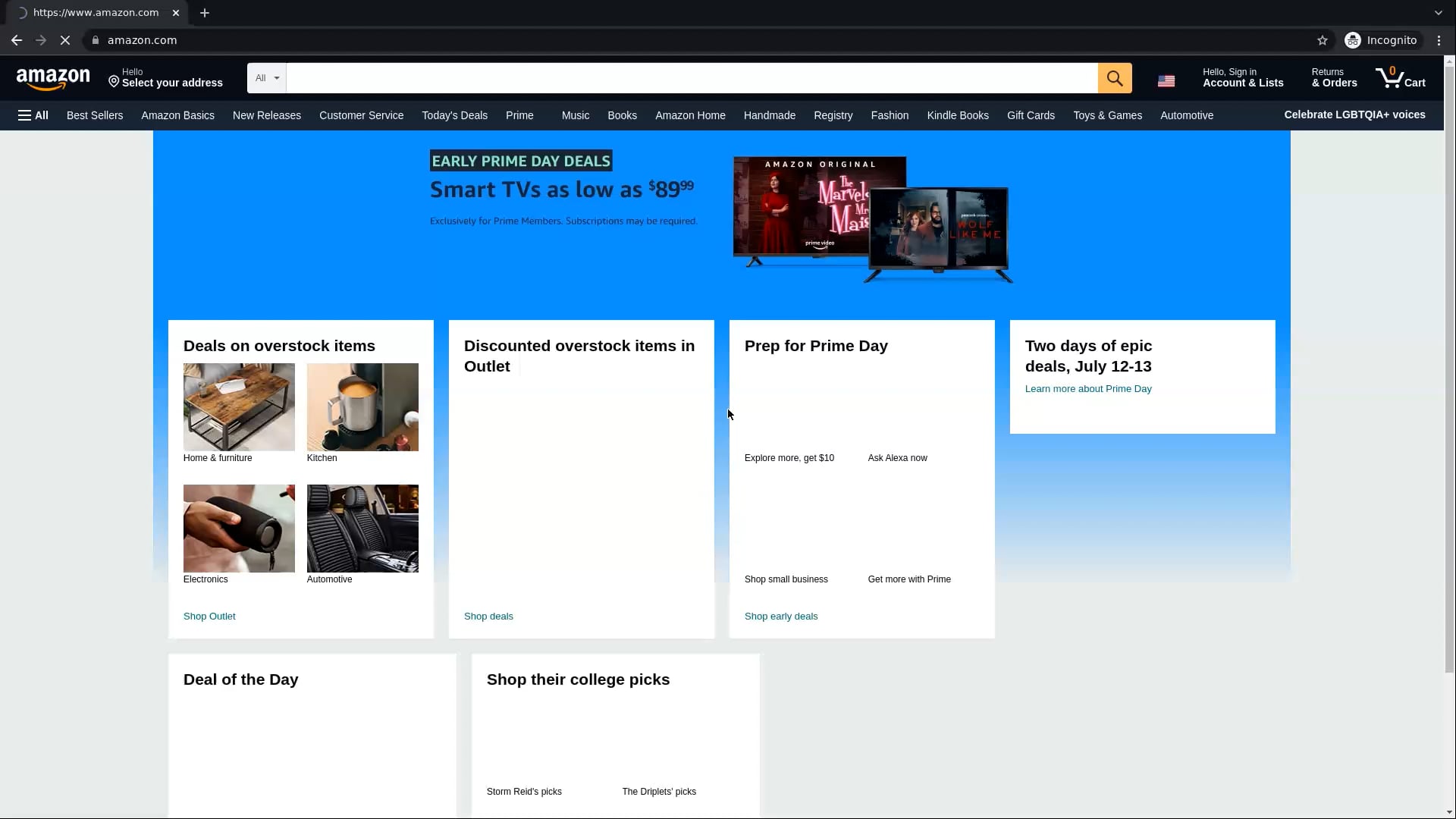Go back using the browser back arrow

[16, 40]
